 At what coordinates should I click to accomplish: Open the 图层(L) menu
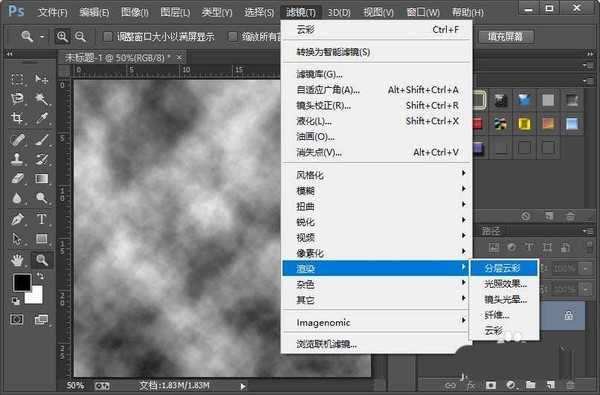tap(175, 13)
